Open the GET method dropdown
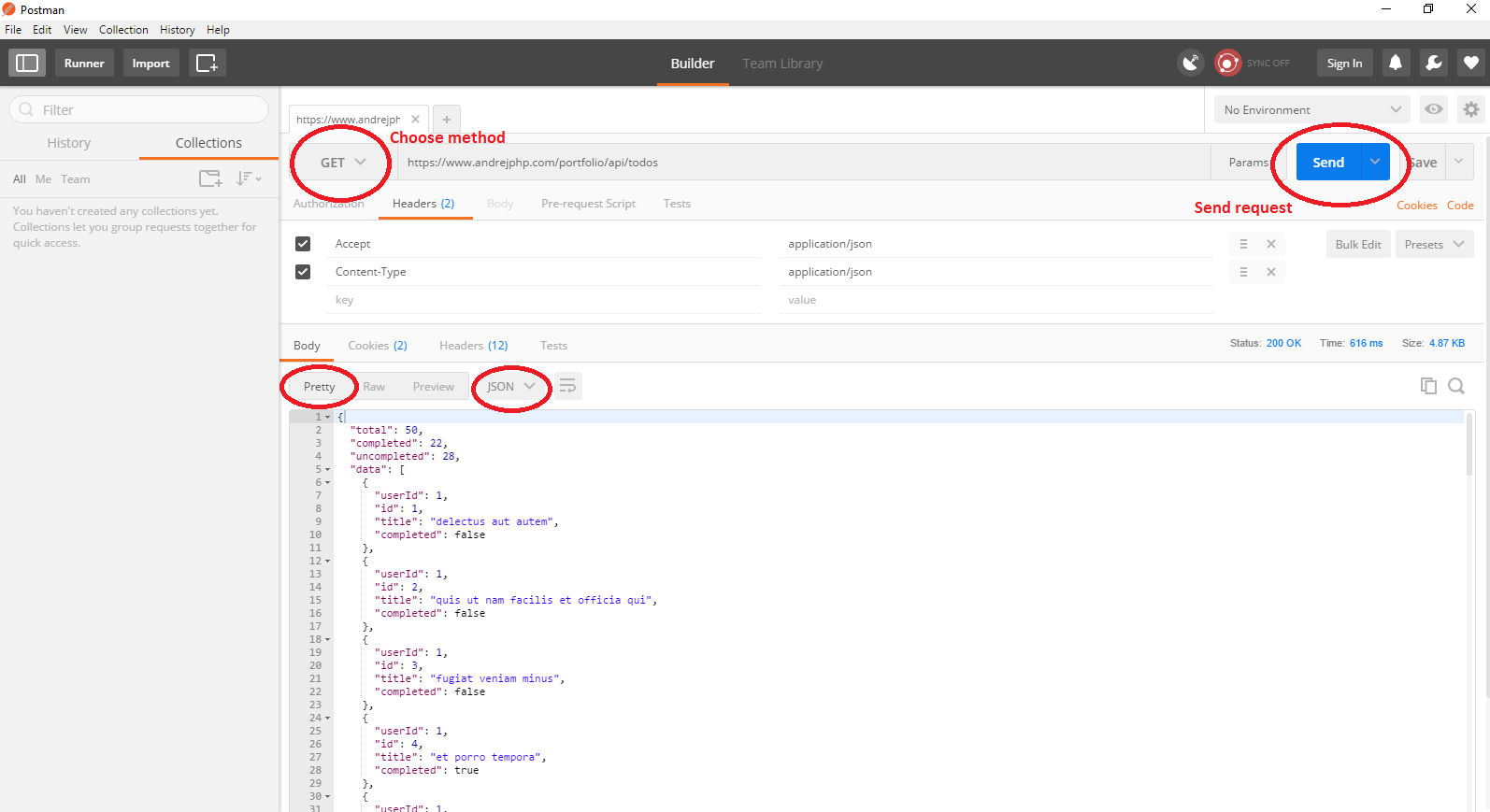Image resolution: width=1490 pixels, height=812 pixels. tap(342, 163)
